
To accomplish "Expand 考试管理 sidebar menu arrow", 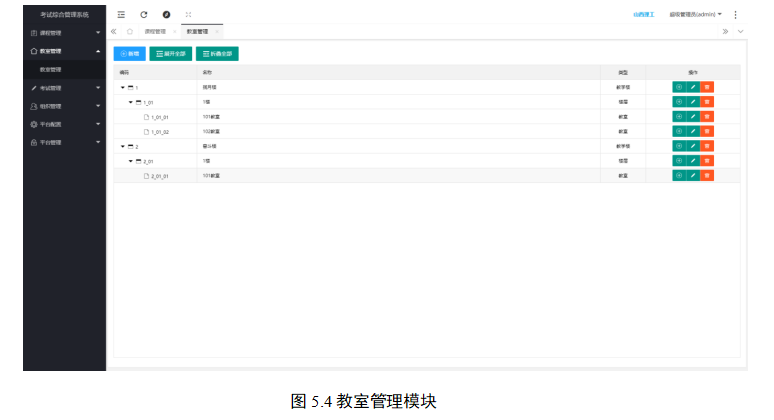I will pyautogui.click(x=98, y=88).
